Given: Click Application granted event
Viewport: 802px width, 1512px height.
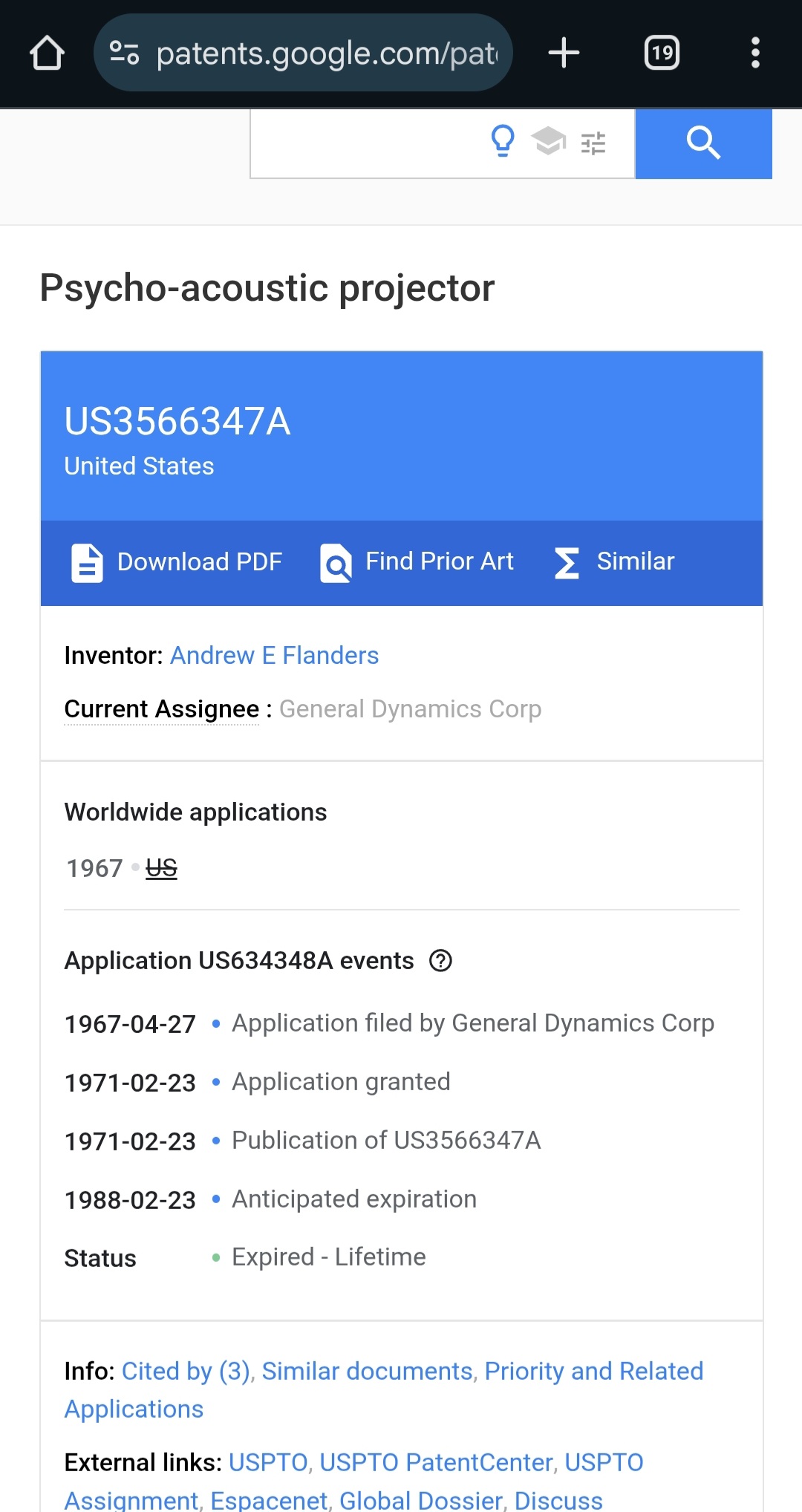Looking at the screenshot, I should [x=341, y=1082].
